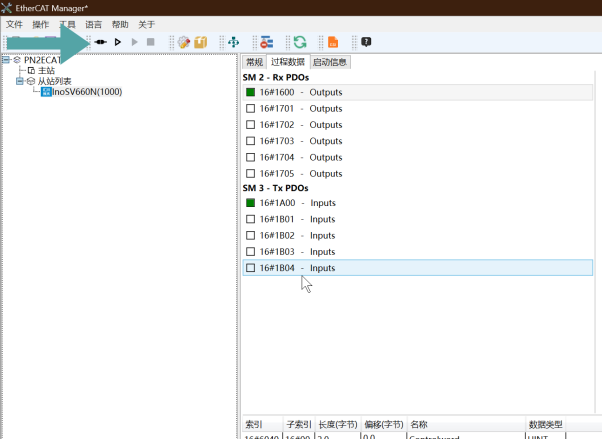Open the 关于 menu
602x439 pixels.
pyautogui.click(x=147, y=25)
